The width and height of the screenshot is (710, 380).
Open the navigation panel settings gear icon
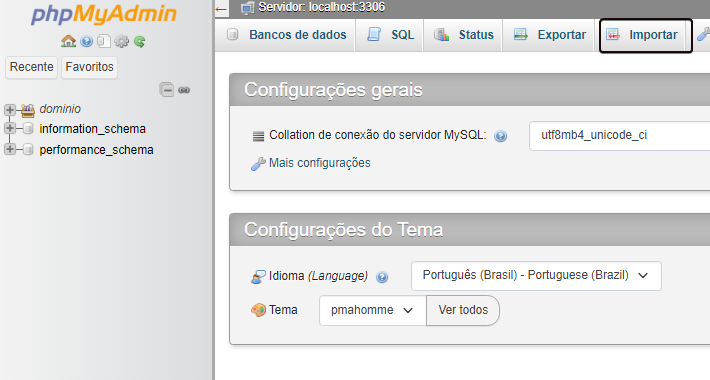[x=121, y=42]
